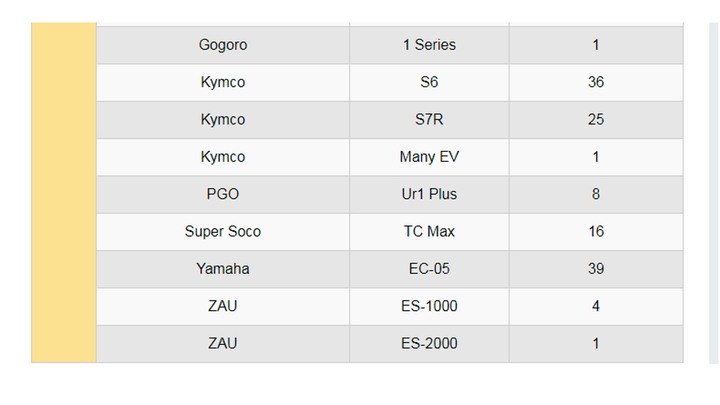Screen dimensions: 720x405
Task: Select the EC-05 model cell
Action: [x=429, y=269]
